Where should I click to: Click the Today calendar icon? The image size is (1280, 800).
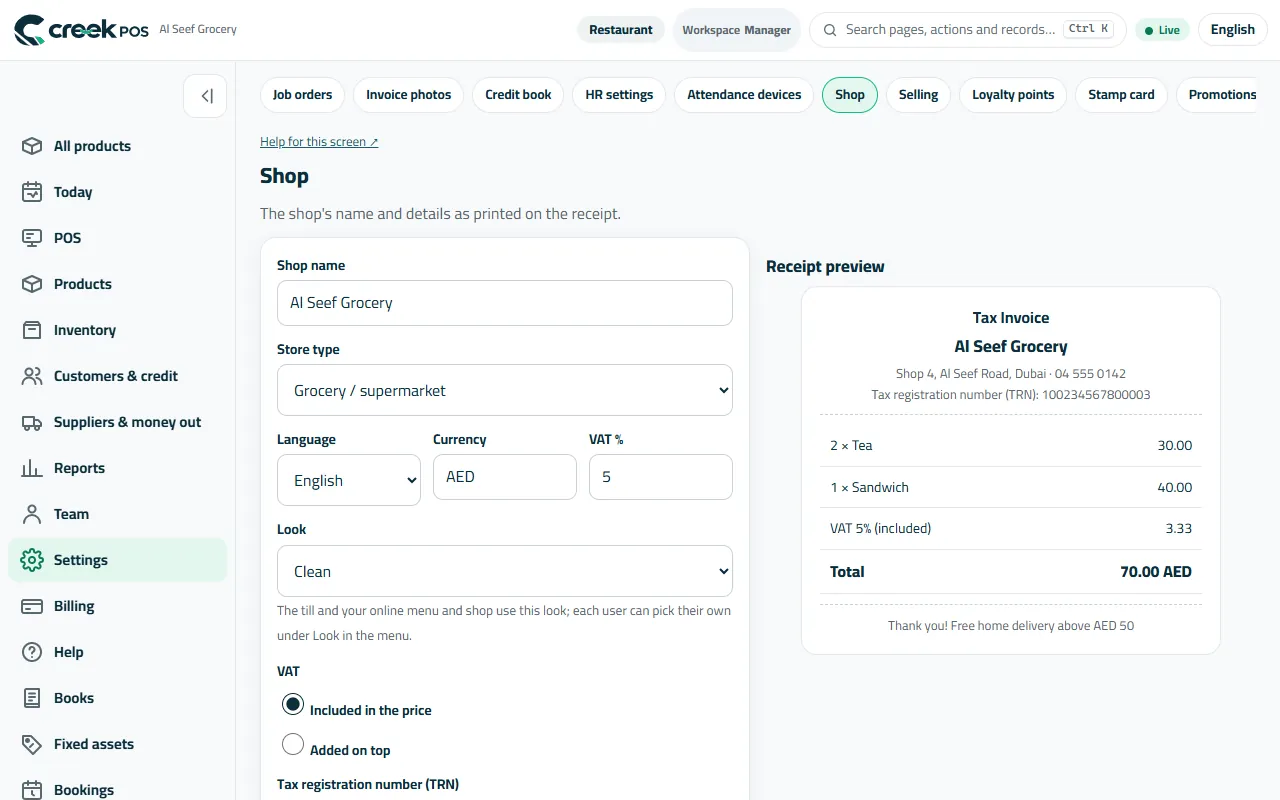pos(32,192)
